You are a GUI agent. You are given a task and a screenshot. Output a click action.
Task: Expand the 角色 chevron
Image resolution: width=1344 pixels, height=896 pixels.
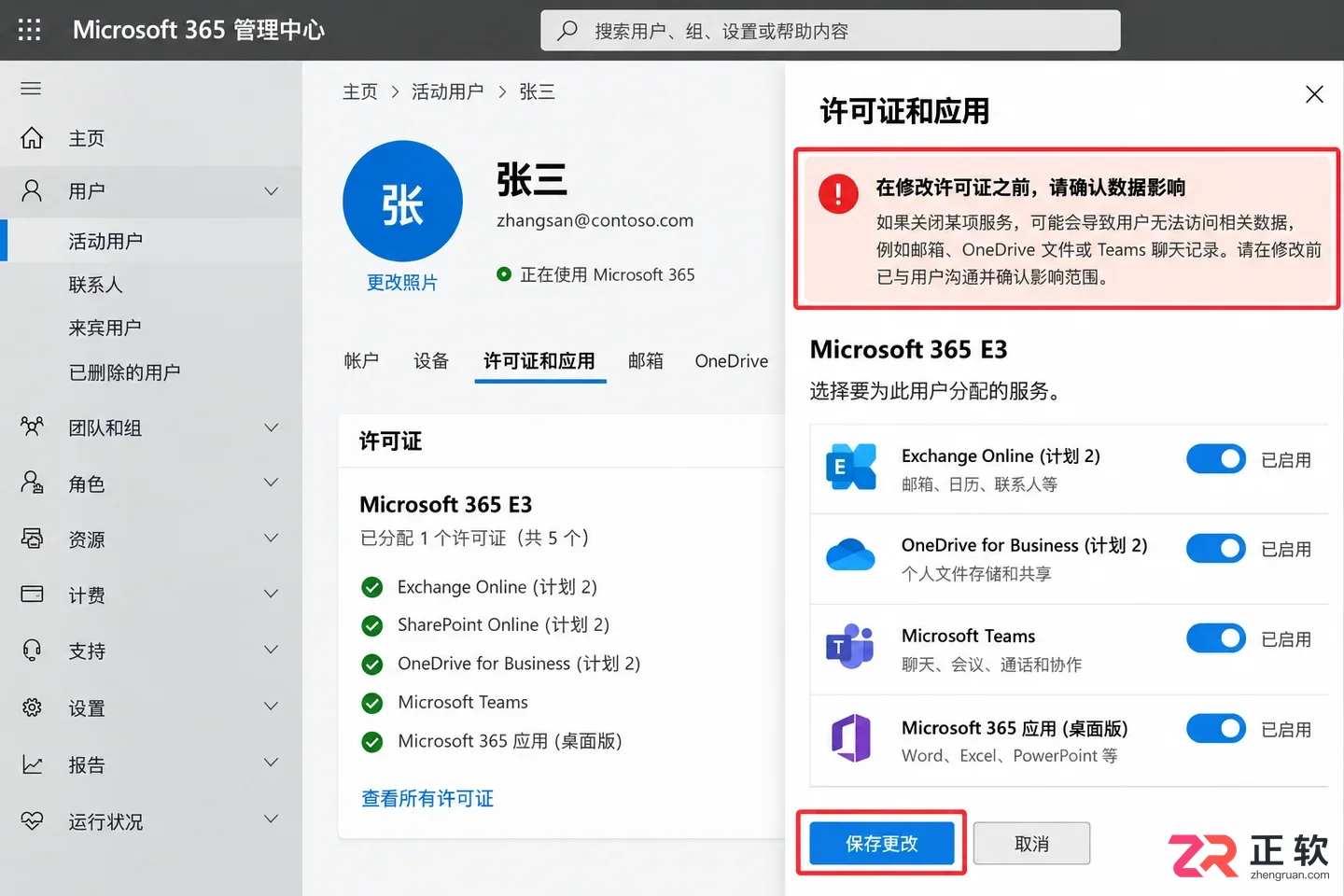click(271, 483)
